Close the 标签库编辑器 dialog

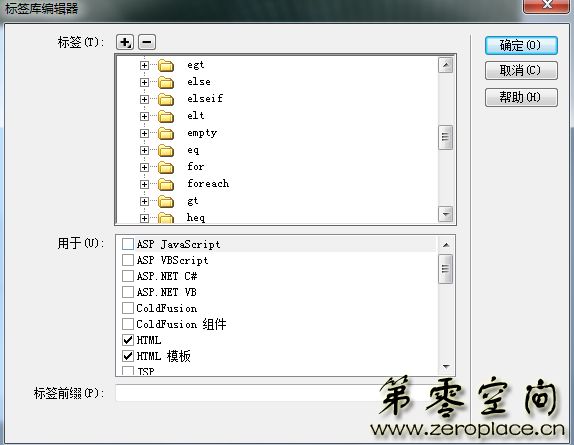point(547,5)
